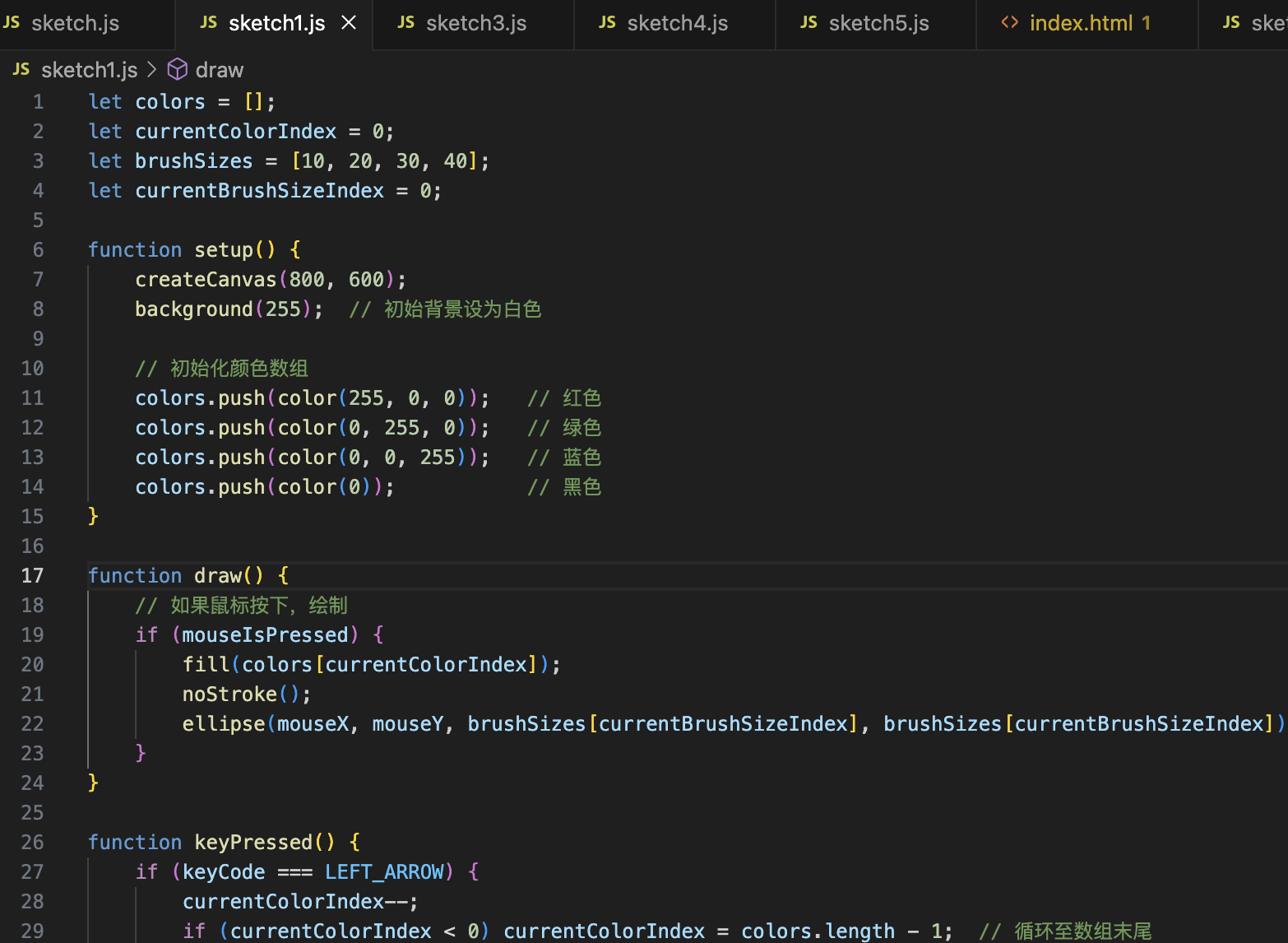Click the JS icon on sketch5.js tab

coord(808,23)
